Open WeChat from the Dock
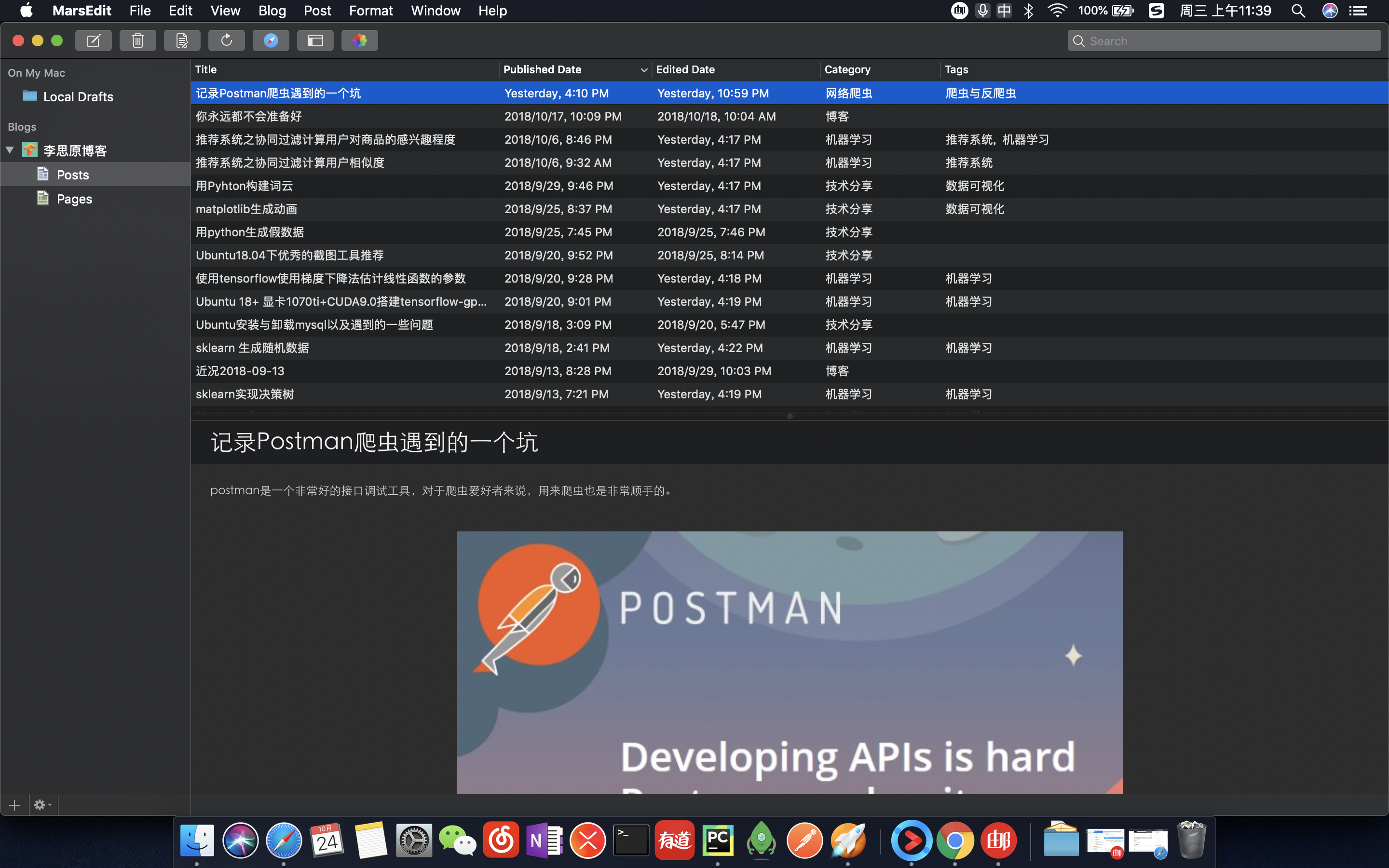This screenshot has width=1389, height=868. pyautogui.click(x=457, y=841)
